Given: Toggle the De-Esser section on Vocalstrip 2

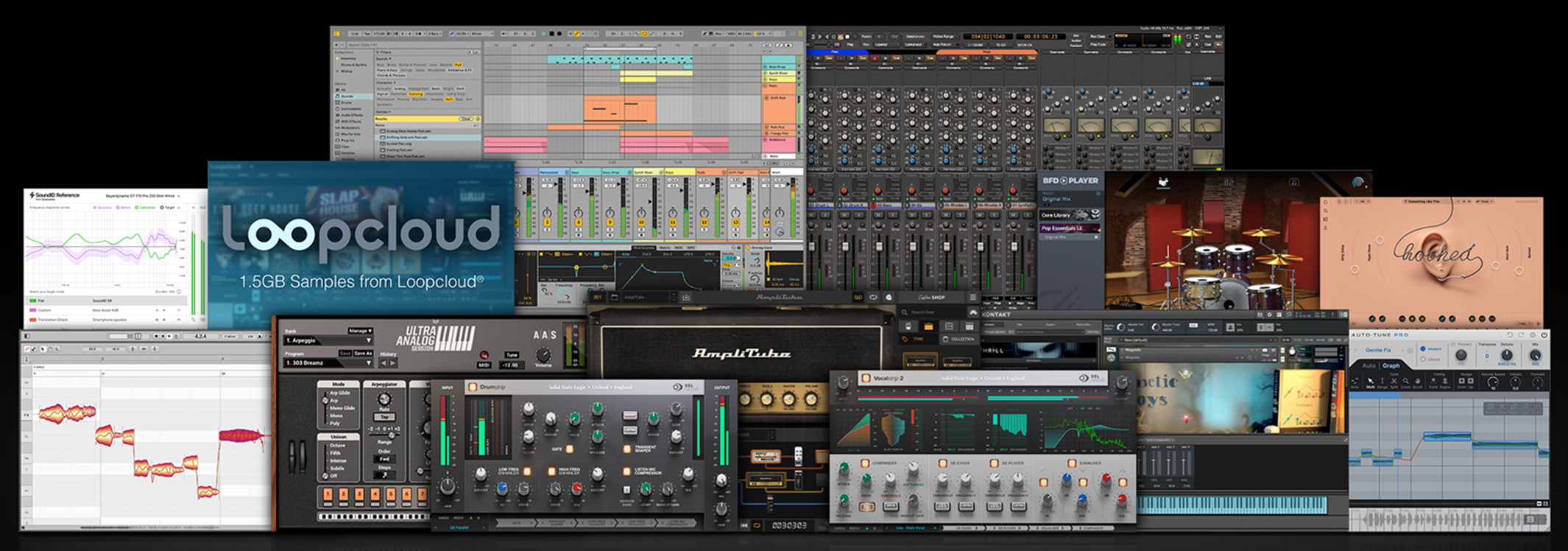Looking at the screenshot, I should (942, 463).
